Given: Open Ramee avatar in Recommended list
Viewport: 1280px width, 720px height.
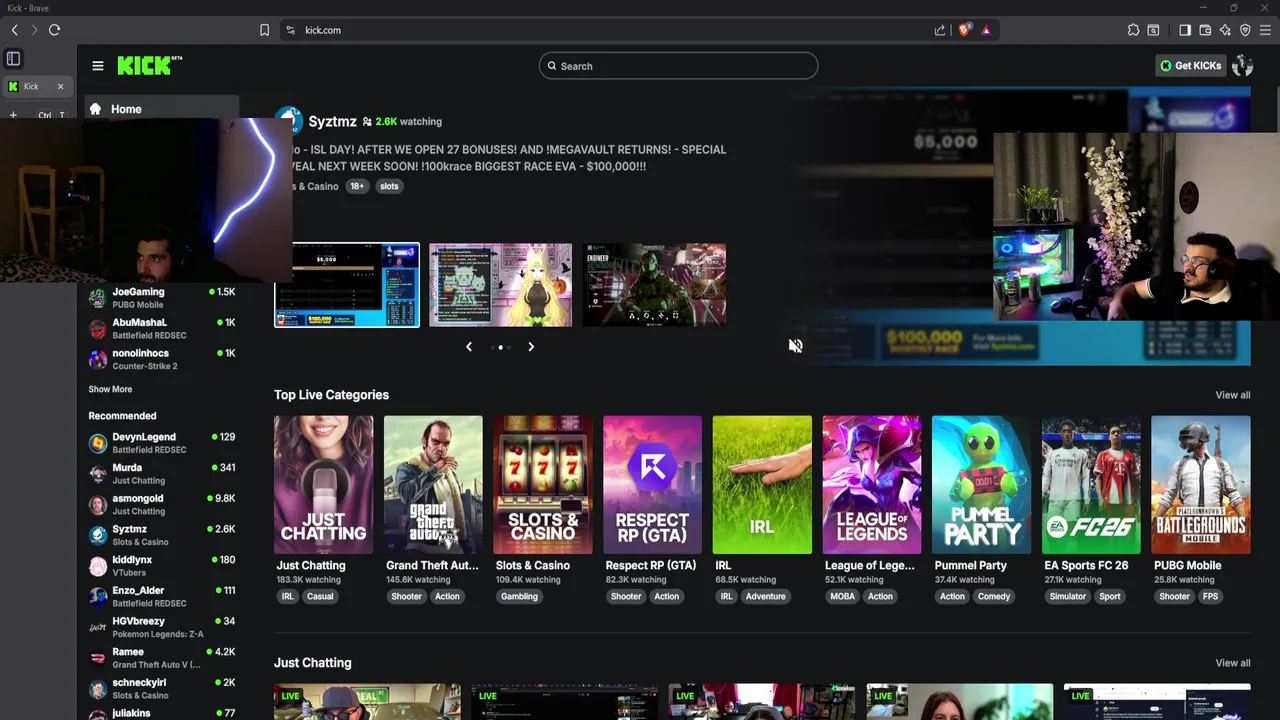Looking at the screenshot, I should click(x=97, y=658).
